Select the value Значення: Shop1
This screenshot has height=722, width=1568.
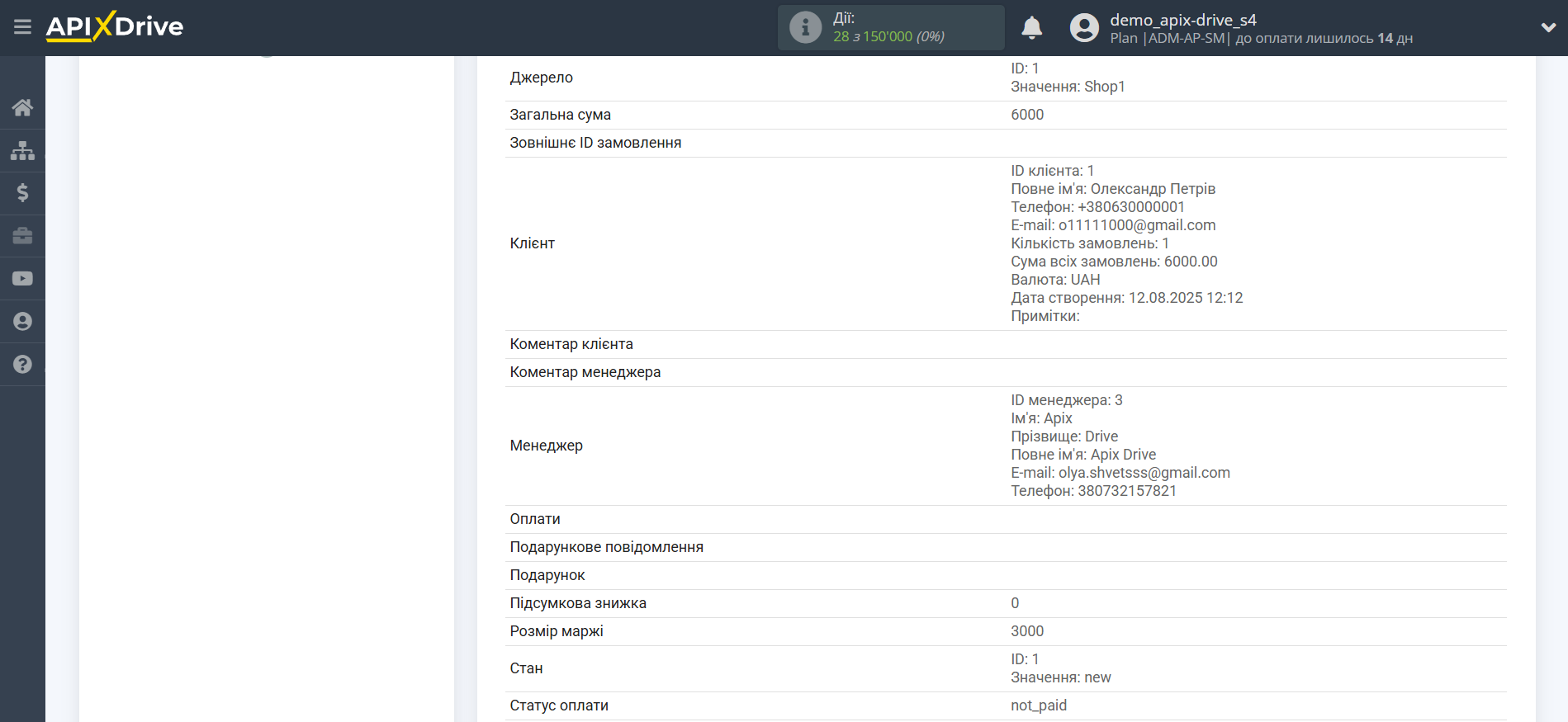click(x=1068, y=87)
